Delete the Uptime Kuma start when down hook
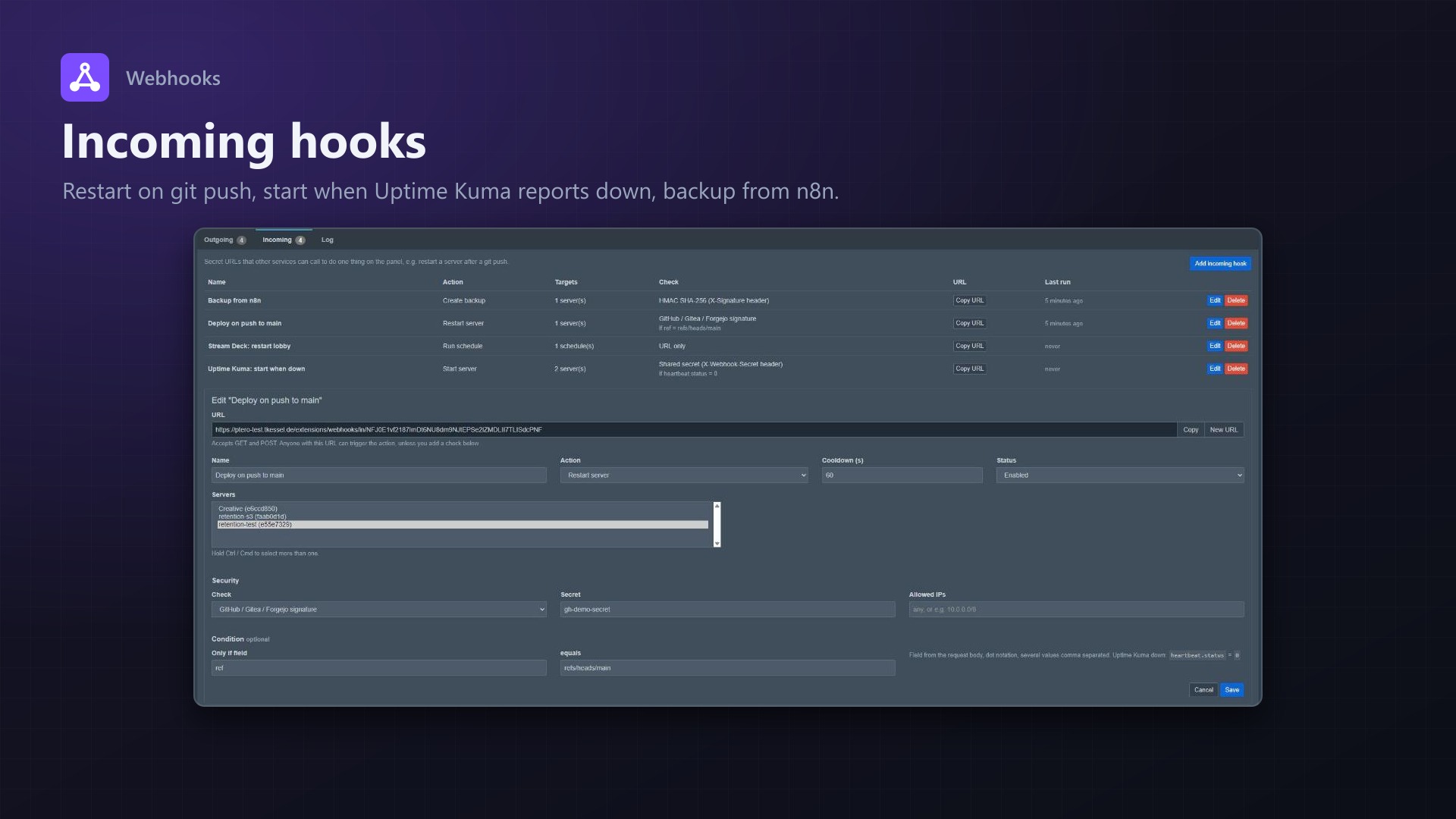The width and height of the screenshot is (1456, 819). click(1236, 369)
